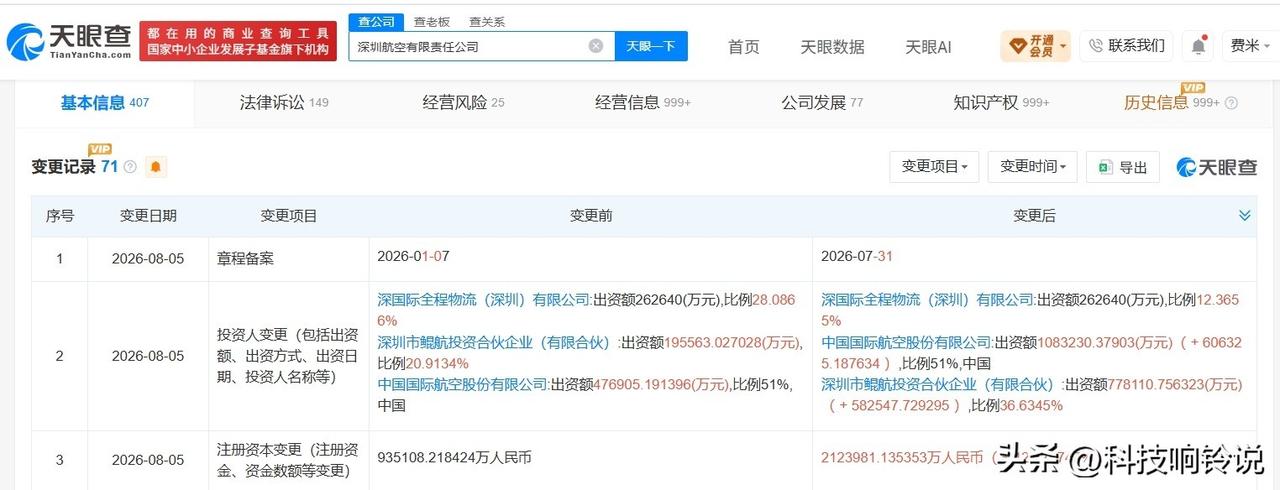Viewport: 1280px width, 490px height.
Task: Click the 联系我们 button
Action: tap(1126, 46)
